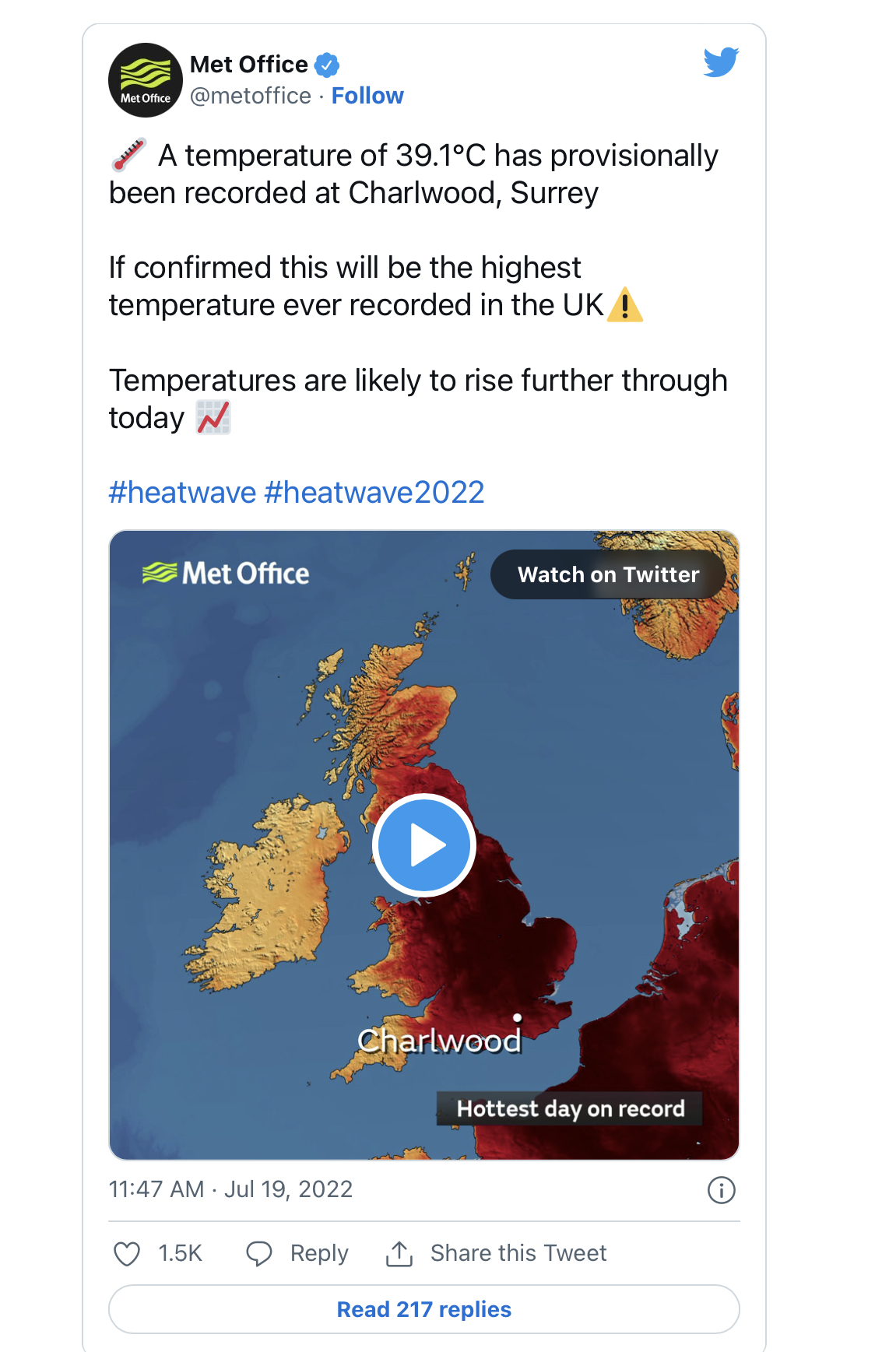The image size is (896, 1352).
Task: Click the Read 217 replies button
Action: tap(424, 1309)
